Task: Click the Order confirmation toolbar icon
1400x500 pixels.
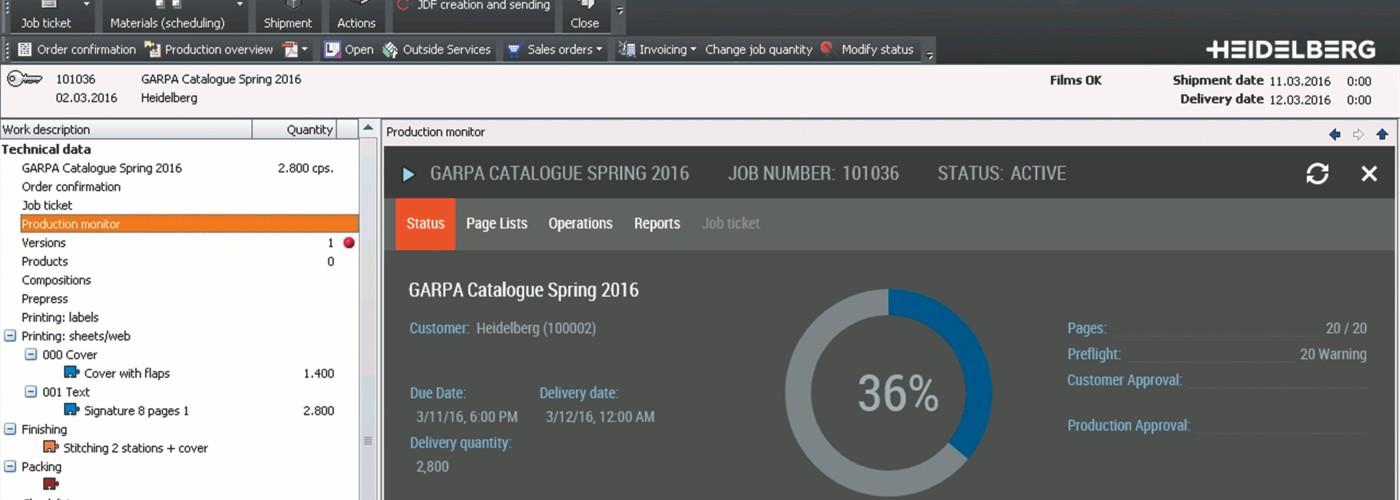Action: [25, 49]
